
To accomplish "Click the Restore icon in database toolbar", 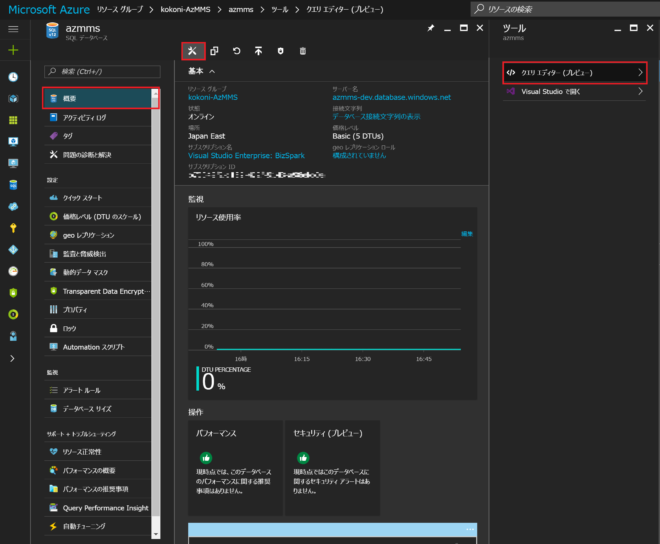I will tap(237, 50).
